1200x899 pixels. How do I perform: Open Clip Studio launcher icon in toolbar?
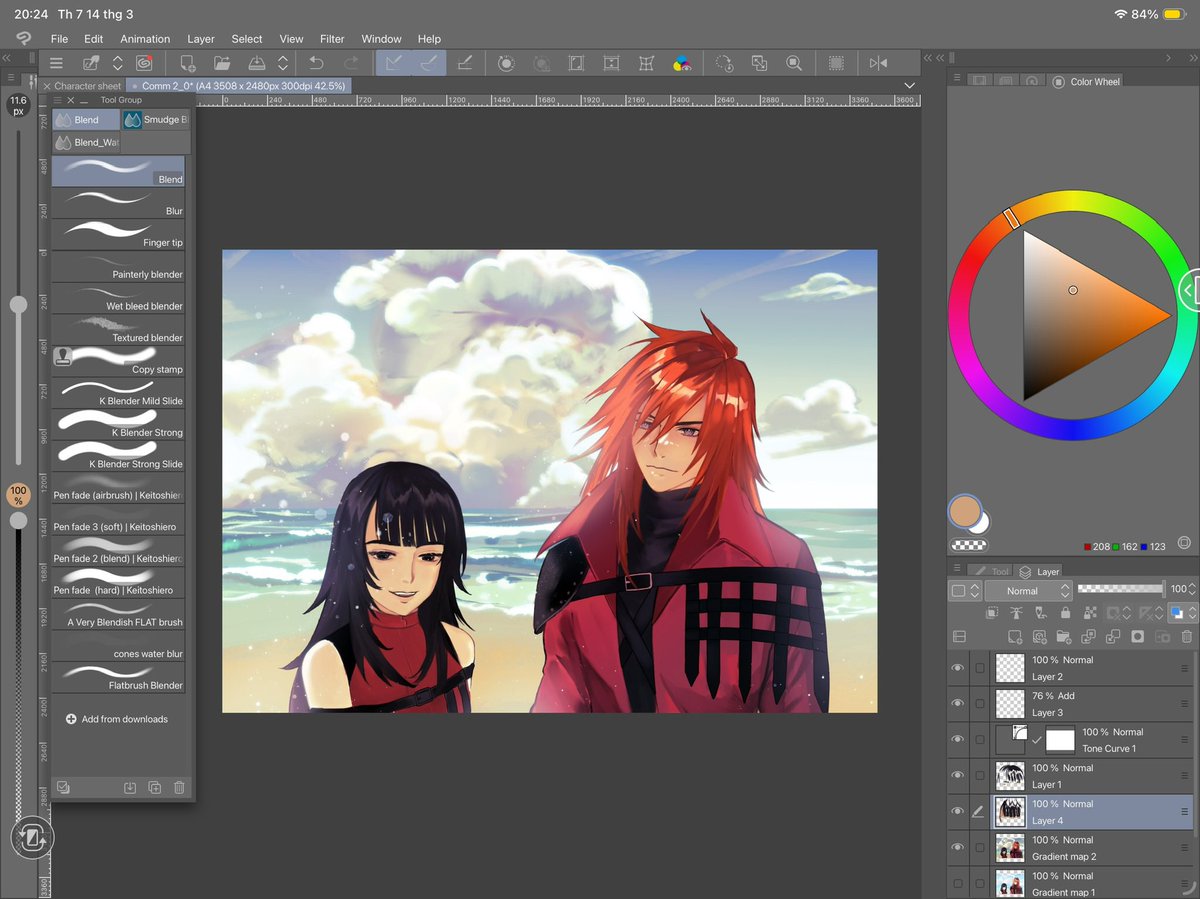coord(145,63)
